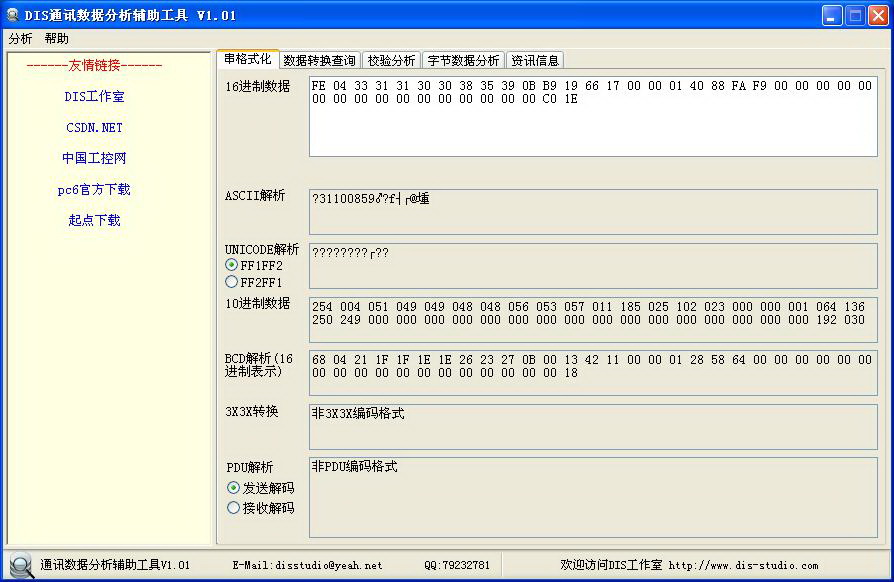Click the BCD解析 output field

[x=593, y=373]
